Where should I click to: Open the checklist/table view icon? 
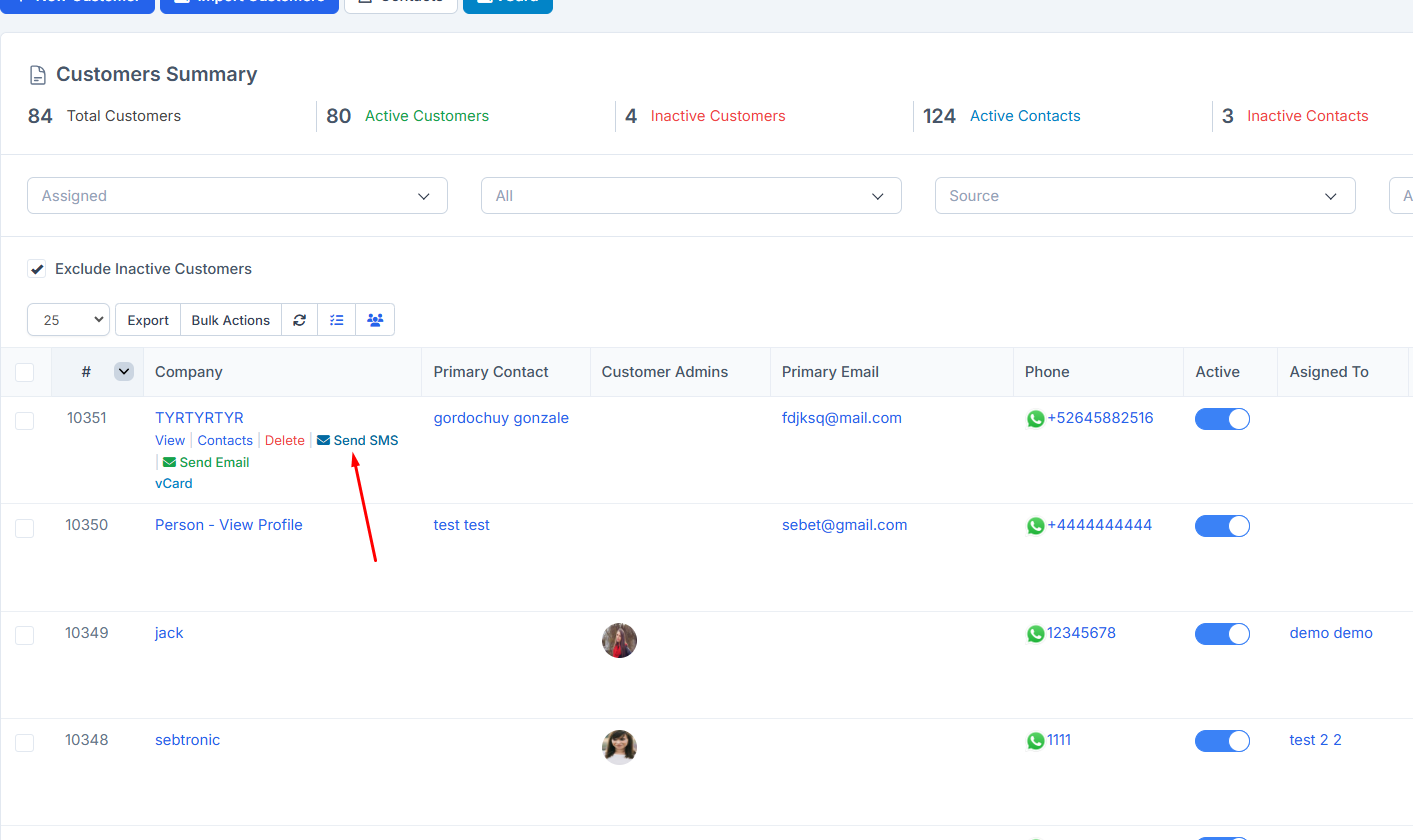click(x=336, y=319)
